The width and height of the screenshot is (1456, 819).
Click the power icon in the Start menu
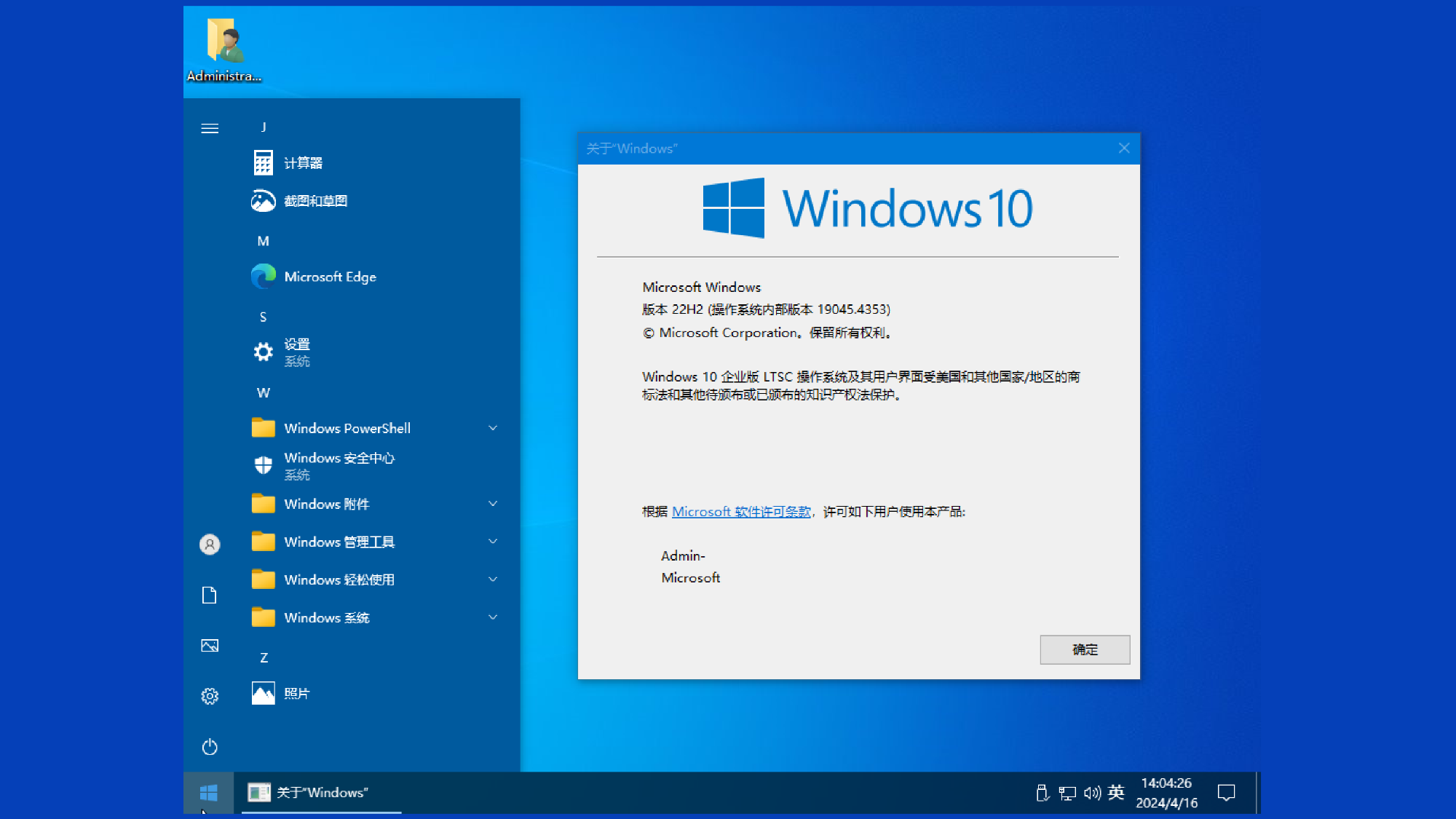click(x=209, y=747)
